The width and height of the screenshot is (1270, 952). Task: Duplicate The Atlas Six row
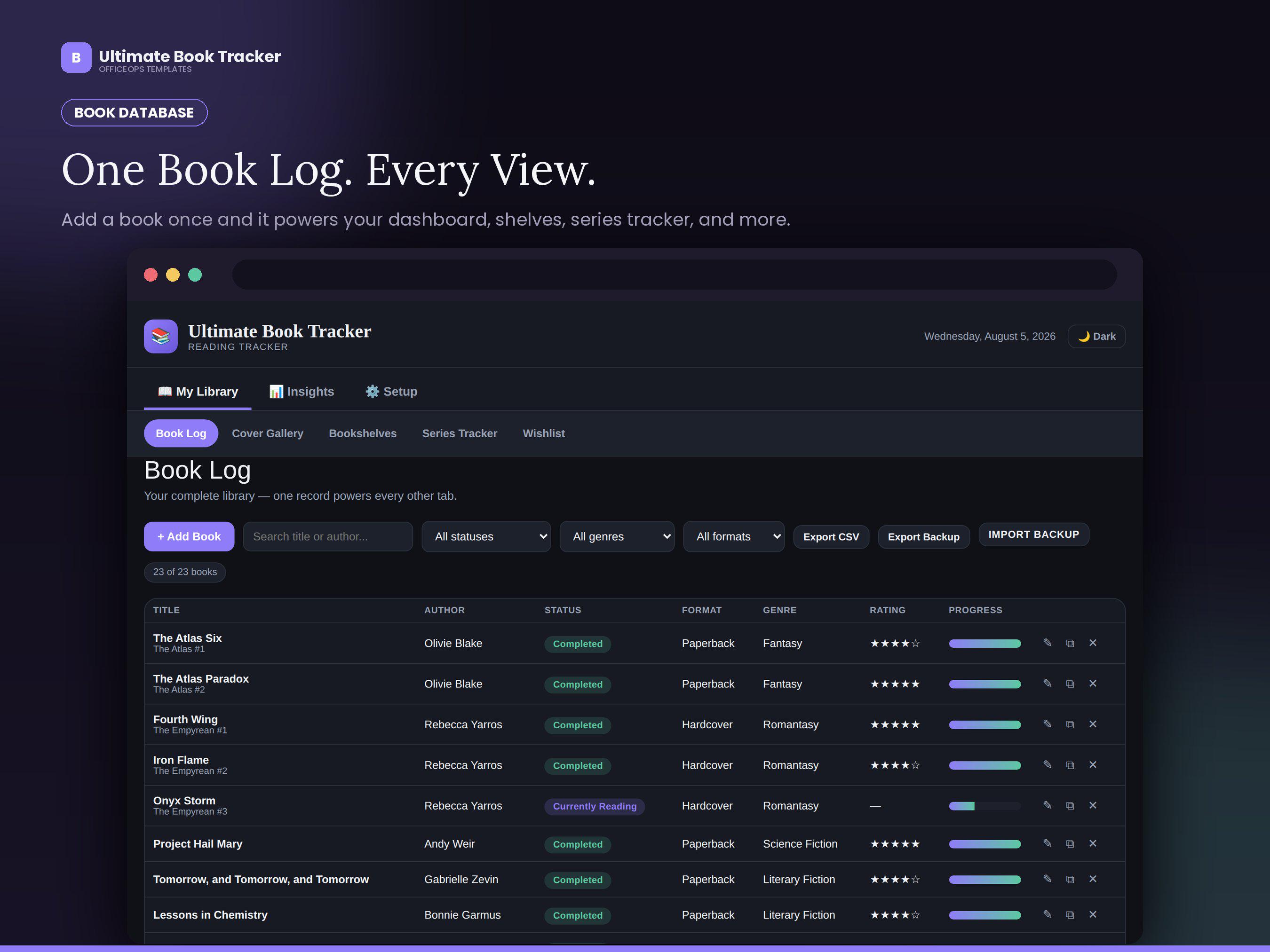[1070, 643]
